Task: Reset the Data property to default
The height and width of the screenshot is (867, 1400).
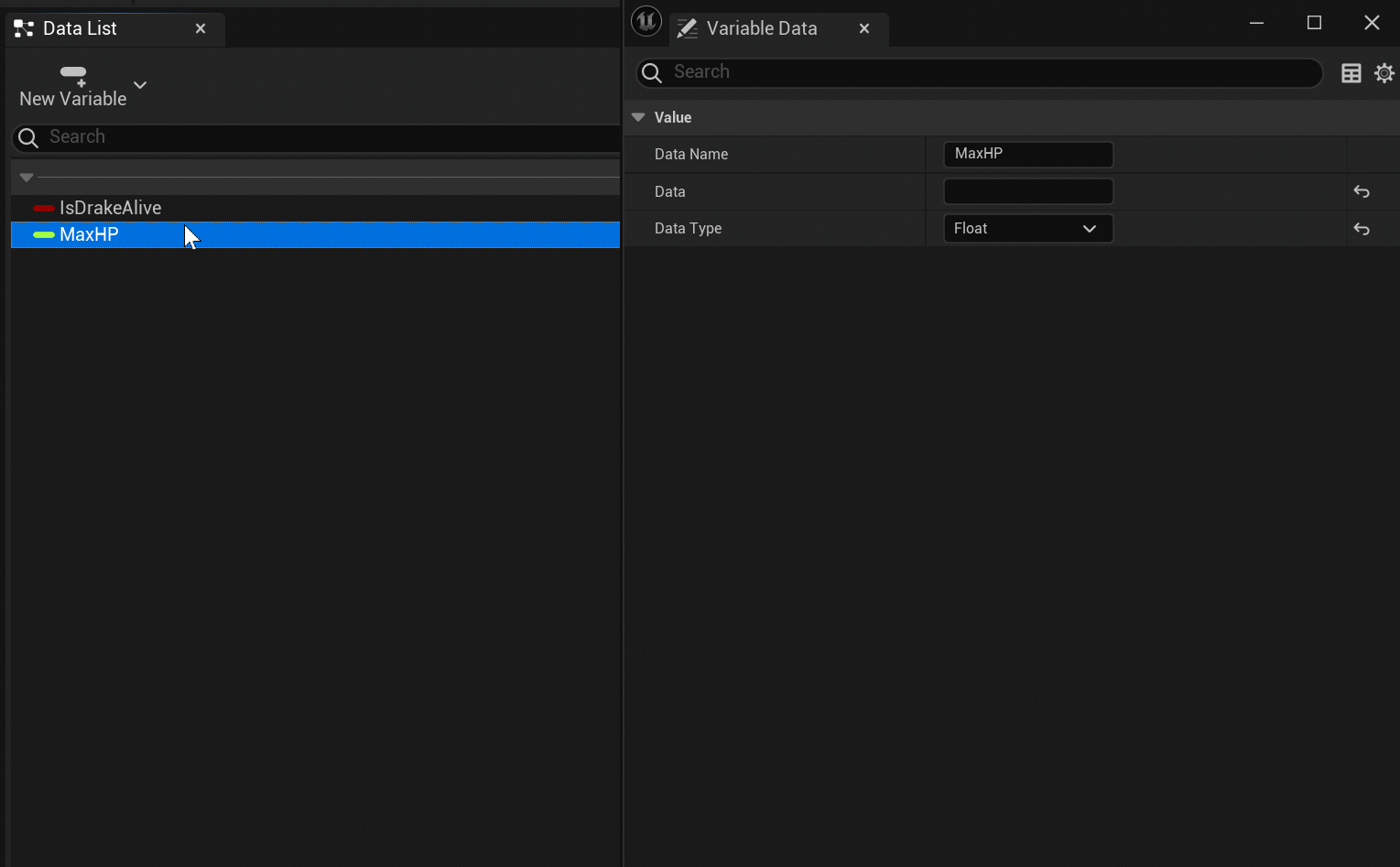Action: (1362, 191)
